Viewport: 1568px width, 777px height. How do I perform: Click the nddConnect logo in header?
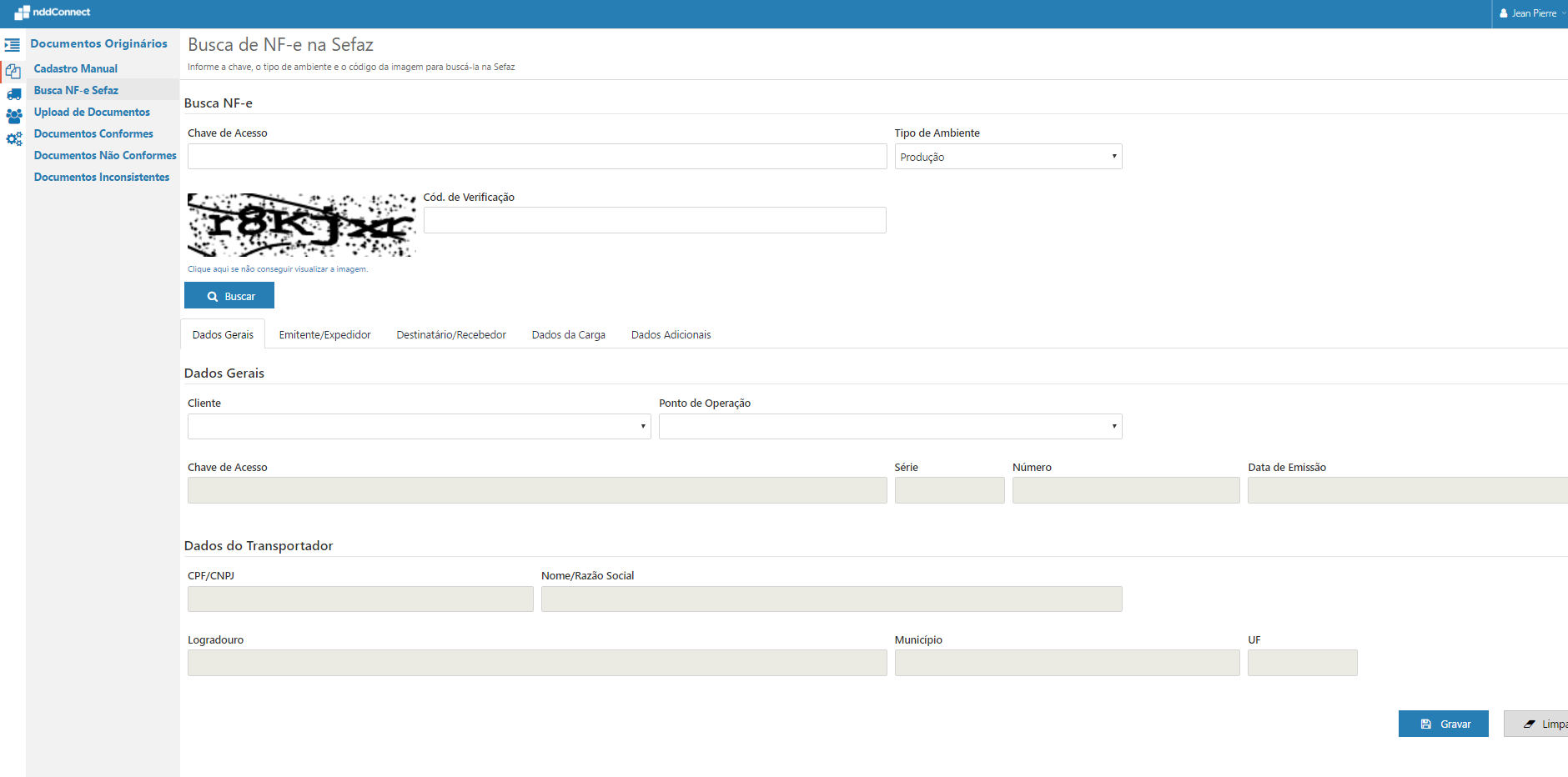point(52,13)
